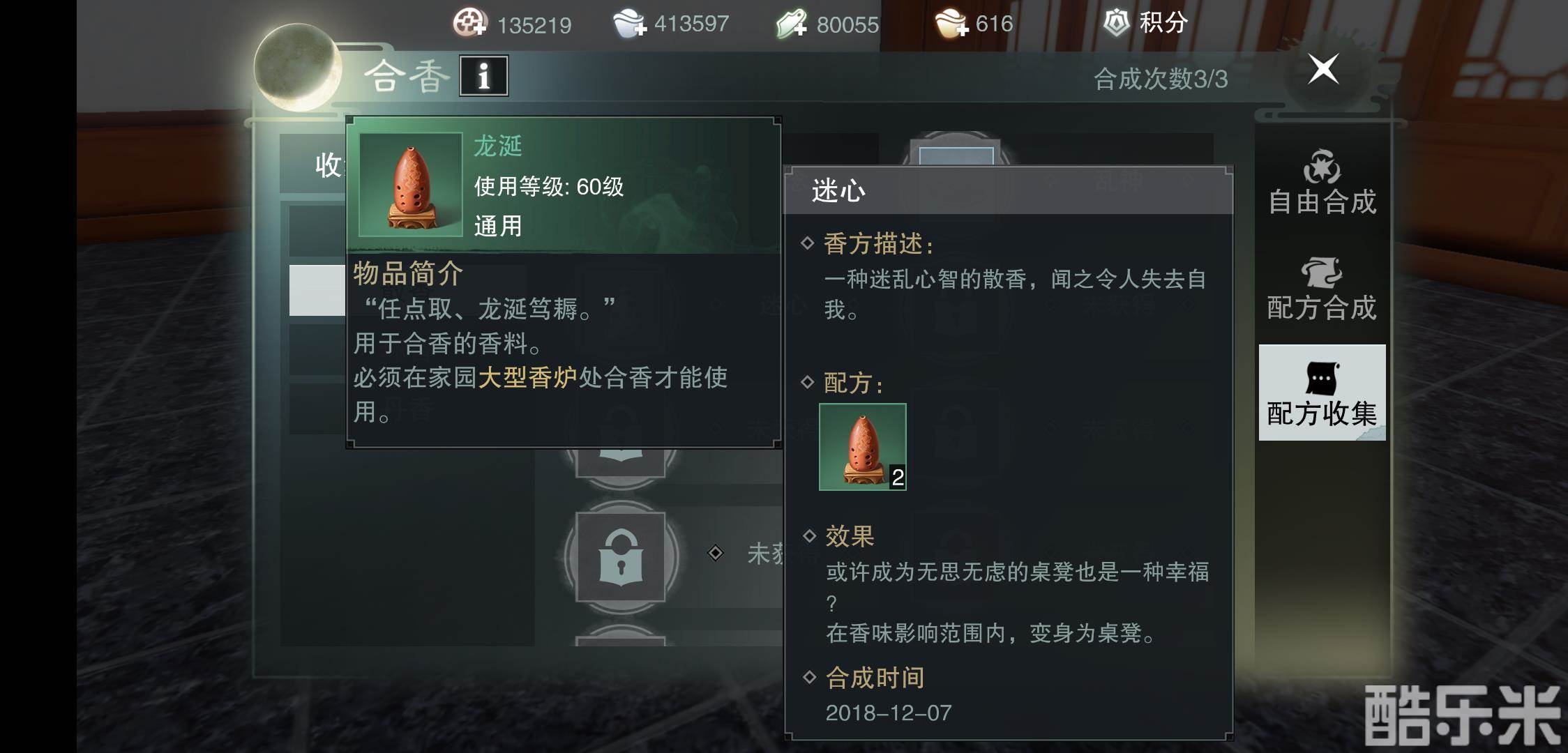
Task: Click the 未获得 label beside the locked slot
Action: pos(766,554)
